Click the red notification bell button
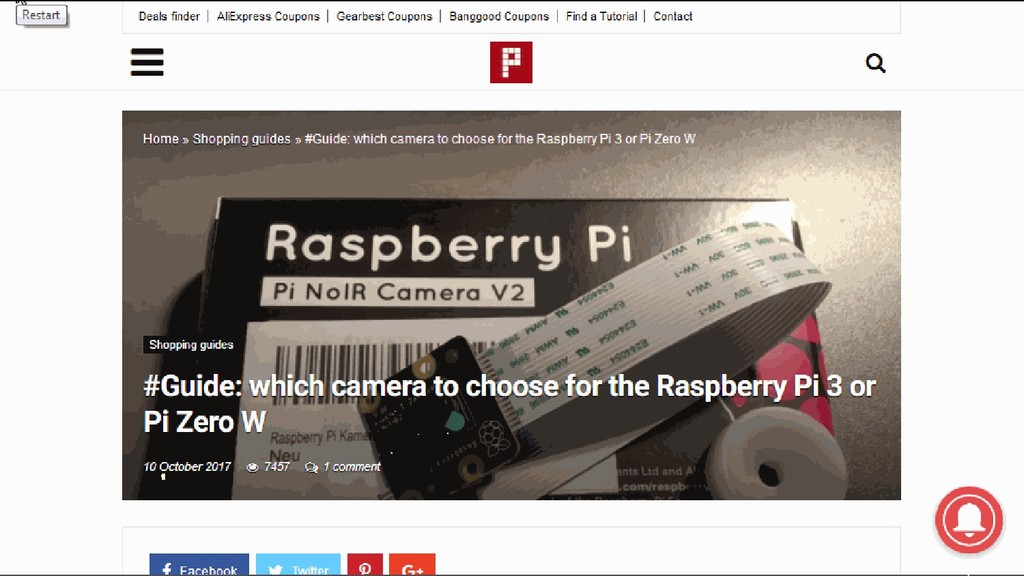 coord(968,520)
